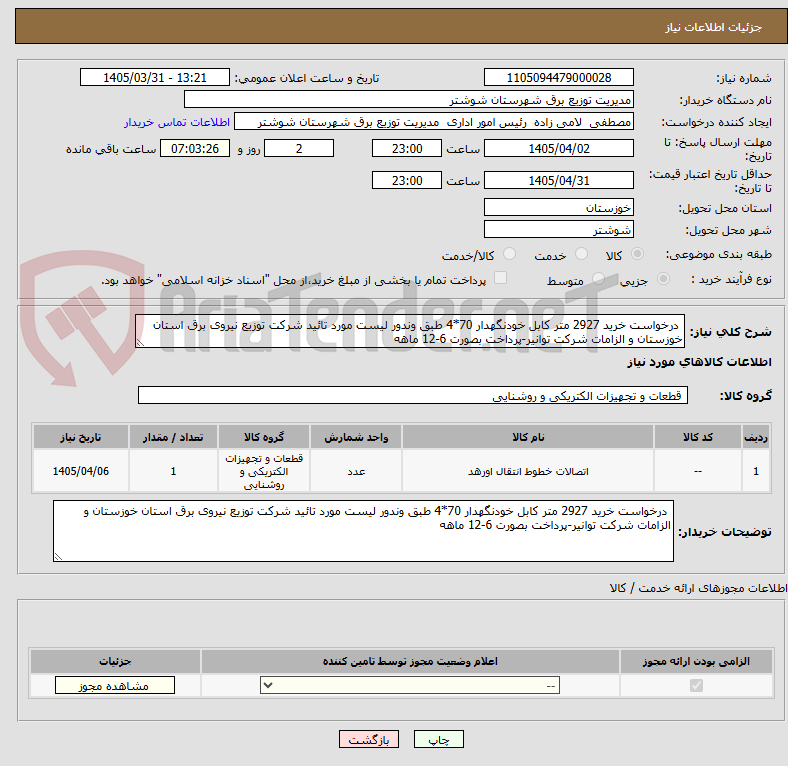Click the buyer notes resize handle
Viewport: 788px width, 766px height.
click(58, 557)
